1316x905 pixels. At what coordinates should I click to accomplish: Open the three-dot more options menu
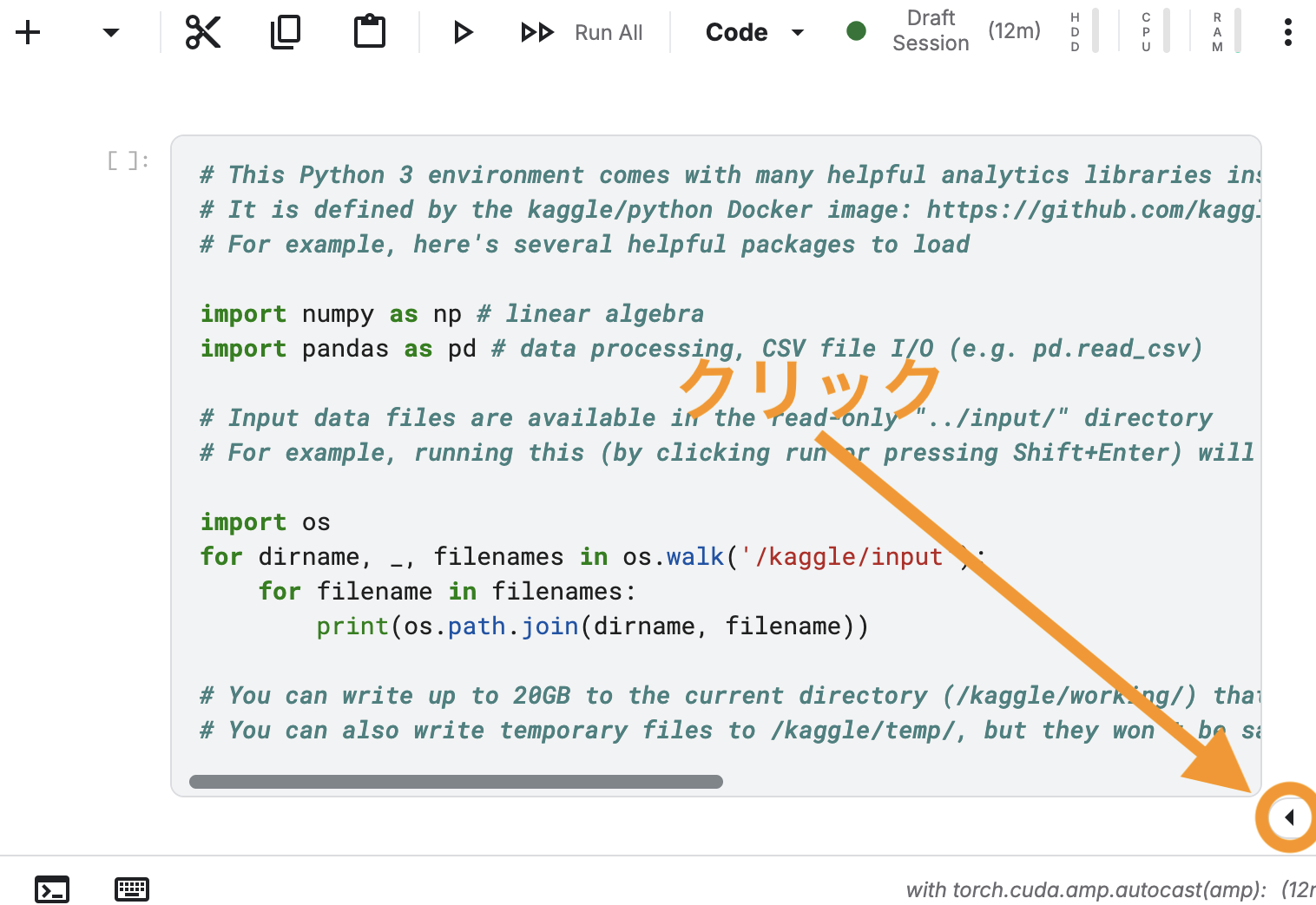[1287, 33]
